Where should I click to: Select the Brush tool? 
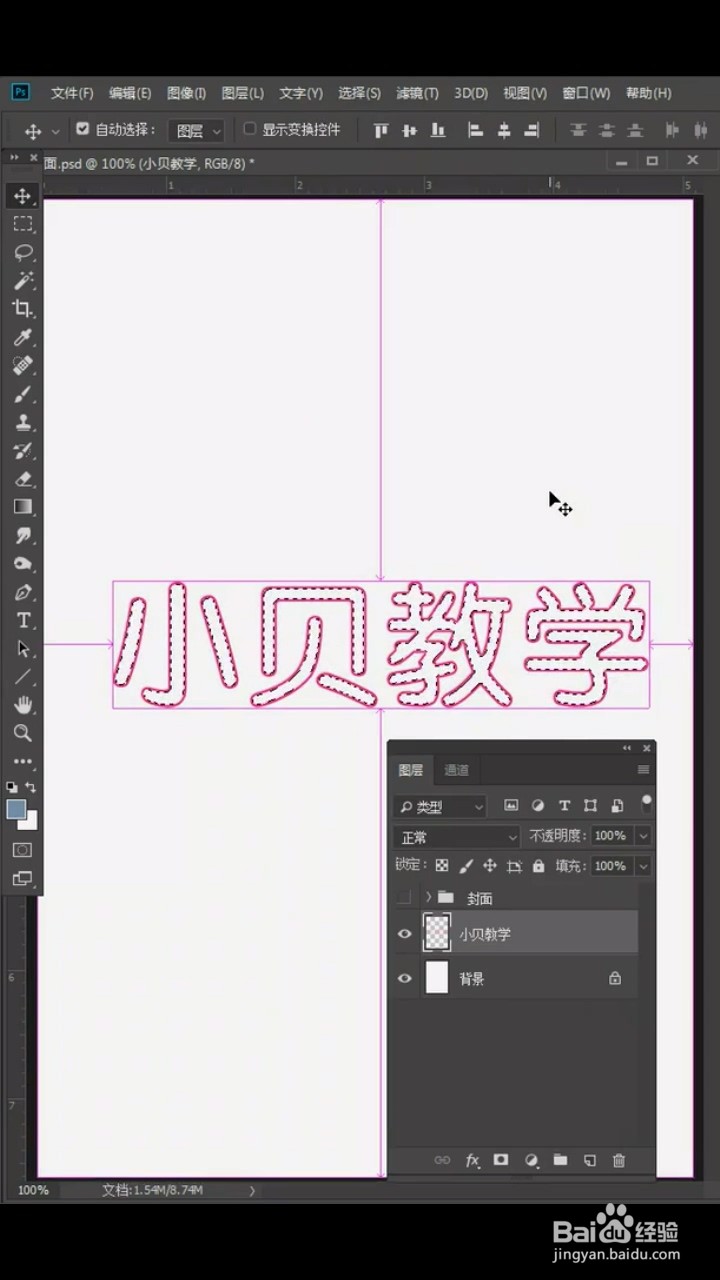23,394
